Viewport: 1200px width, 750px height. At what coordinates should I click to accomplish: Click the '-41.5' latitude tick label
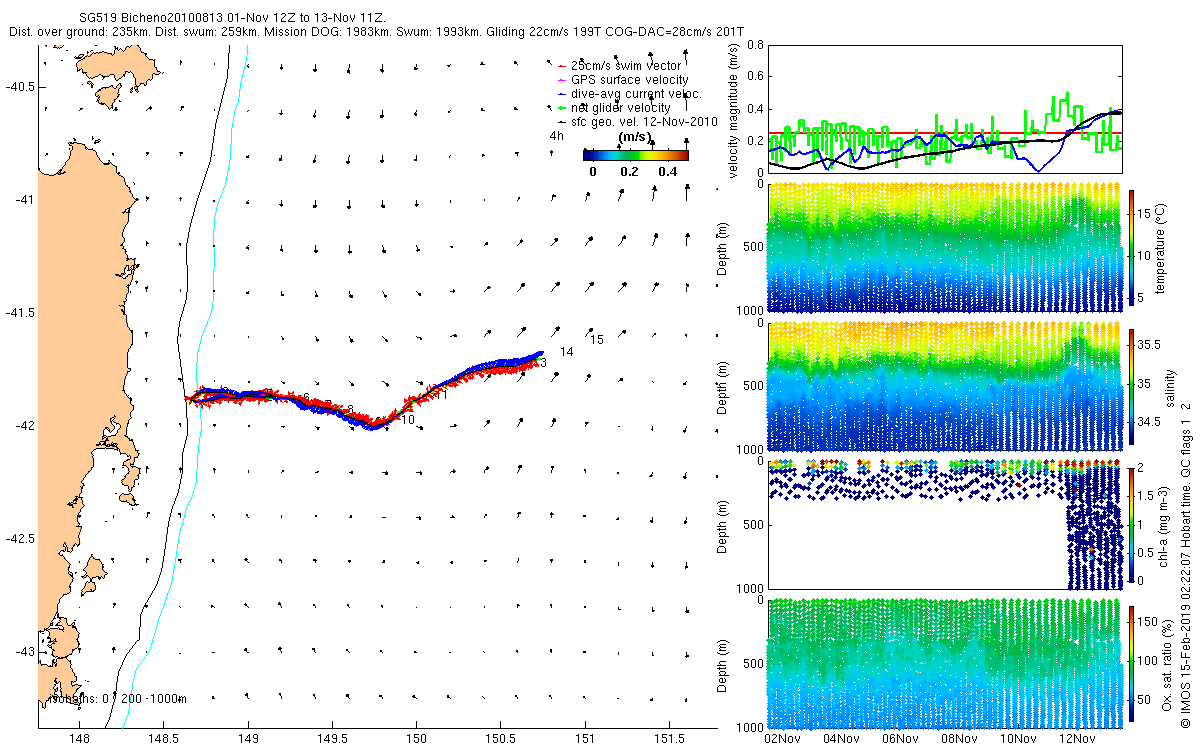pyautogui.click(x=19, y=313)
